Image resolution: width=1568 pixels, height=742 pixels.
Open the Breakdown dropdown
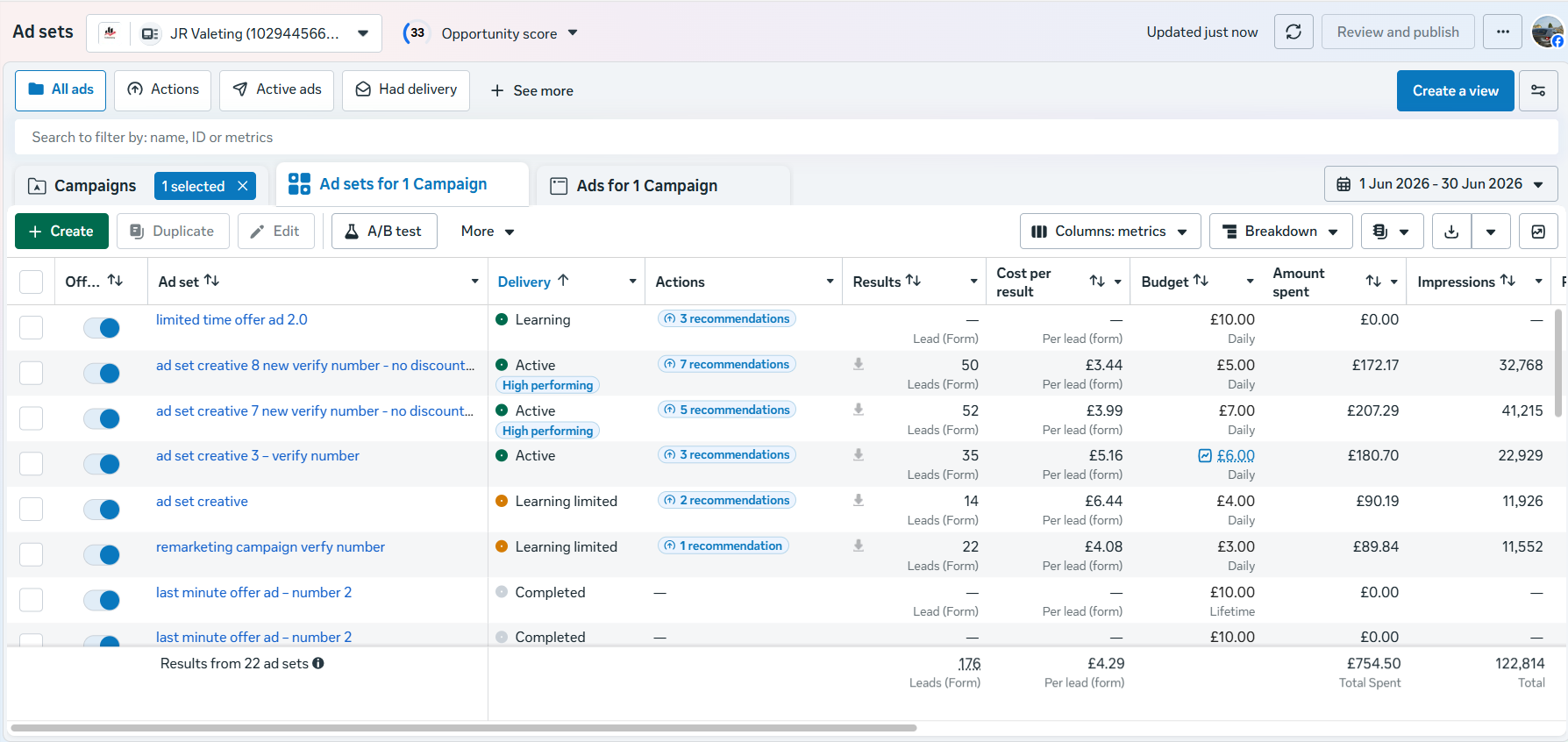1280,232
